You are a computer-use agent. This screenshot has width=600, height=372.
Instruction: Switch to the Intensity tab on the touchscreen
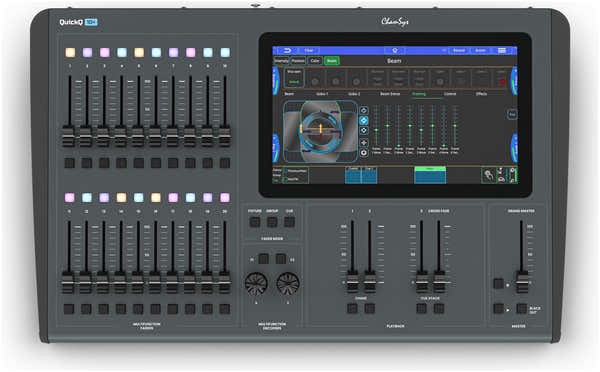click(281, 61)
